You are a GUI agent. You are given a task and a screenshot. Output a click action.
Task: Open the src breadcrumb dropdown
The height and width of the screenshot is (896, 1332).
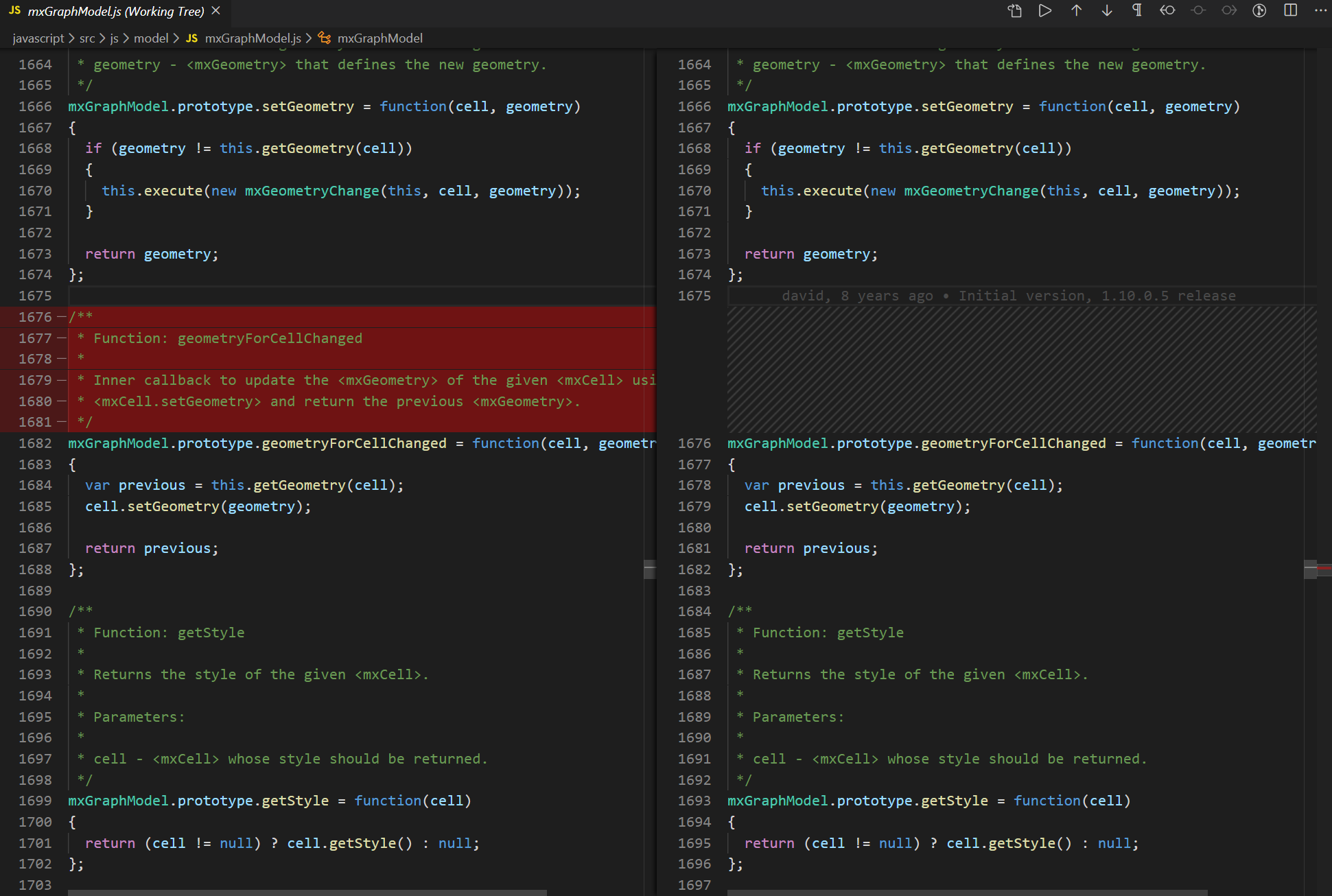[x=87, y=38]
